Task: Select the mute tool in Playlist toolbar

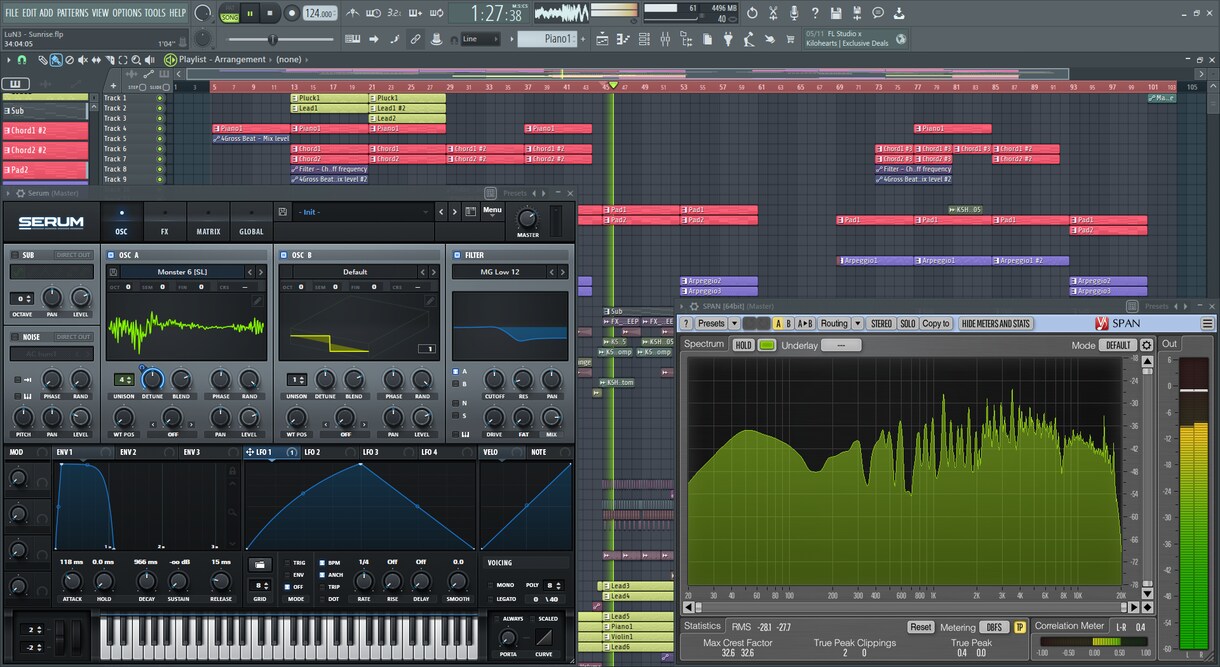Action: click(82, 60)
